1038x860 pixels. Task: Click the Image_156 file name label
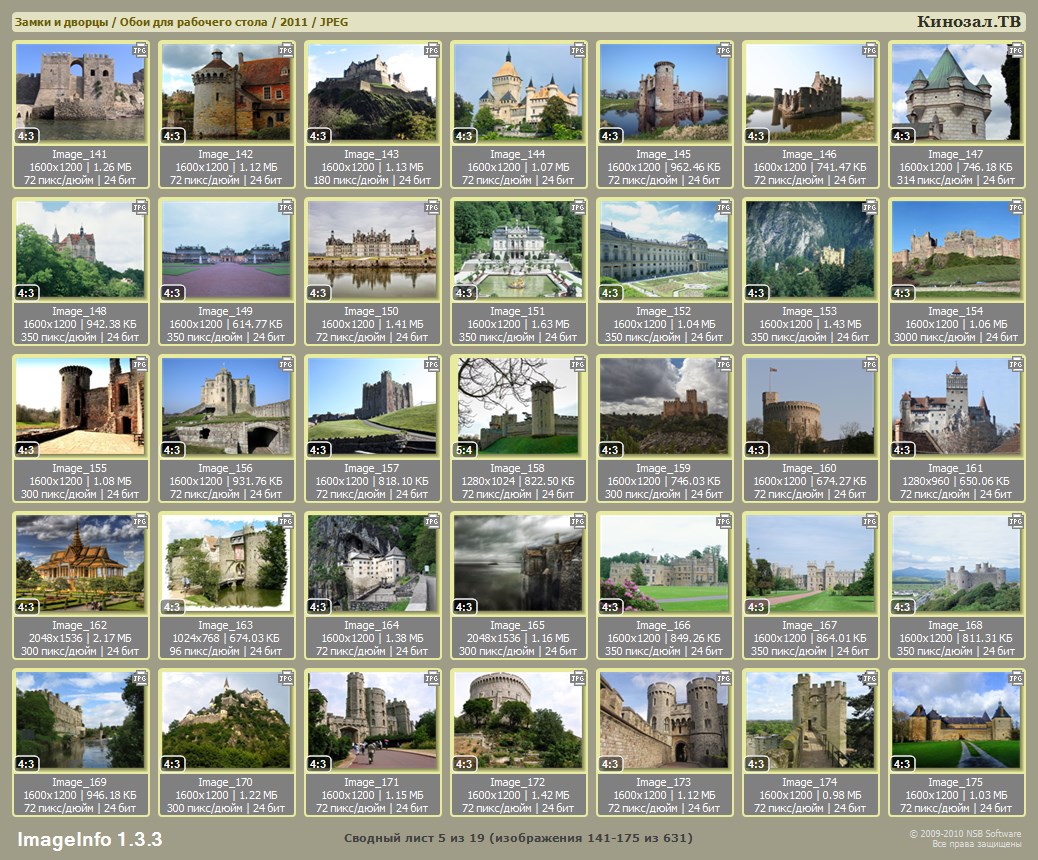(226, 468)
